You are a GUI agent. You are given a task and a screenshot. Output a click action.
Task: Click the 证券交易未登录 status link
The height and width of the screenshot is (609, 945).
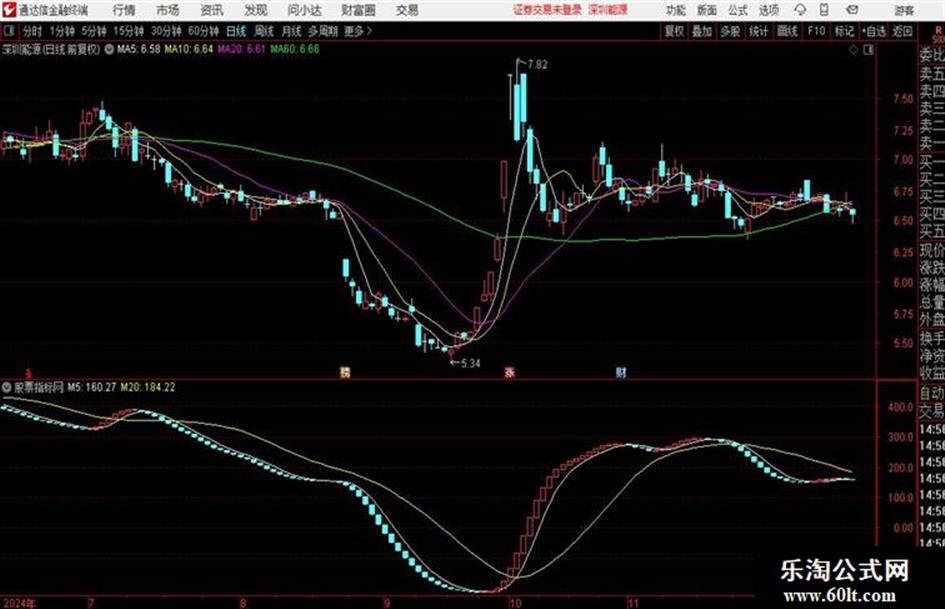547,10
